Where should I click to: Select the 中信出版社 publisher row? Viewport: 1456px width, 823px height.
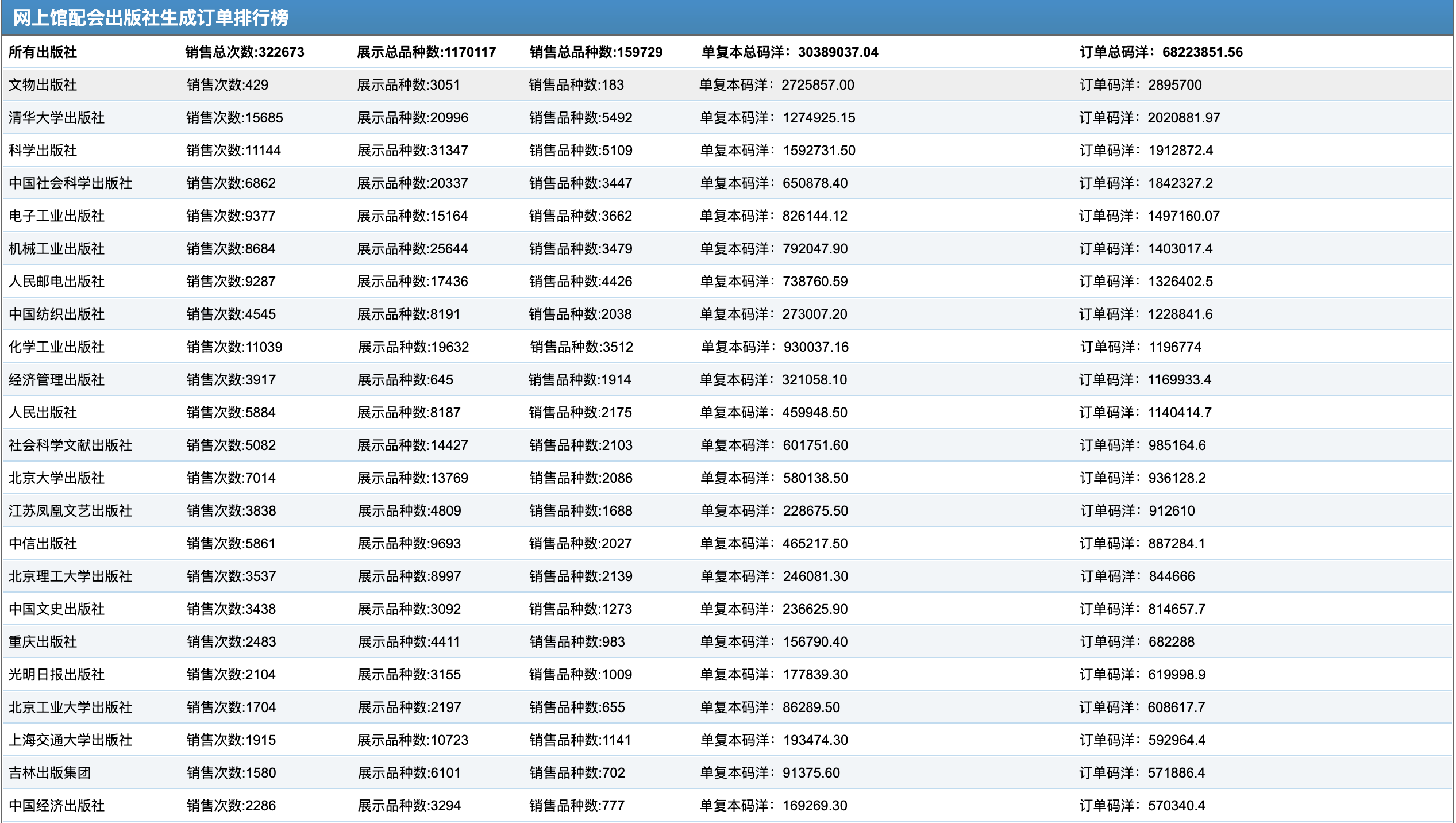tap(43, 544)
